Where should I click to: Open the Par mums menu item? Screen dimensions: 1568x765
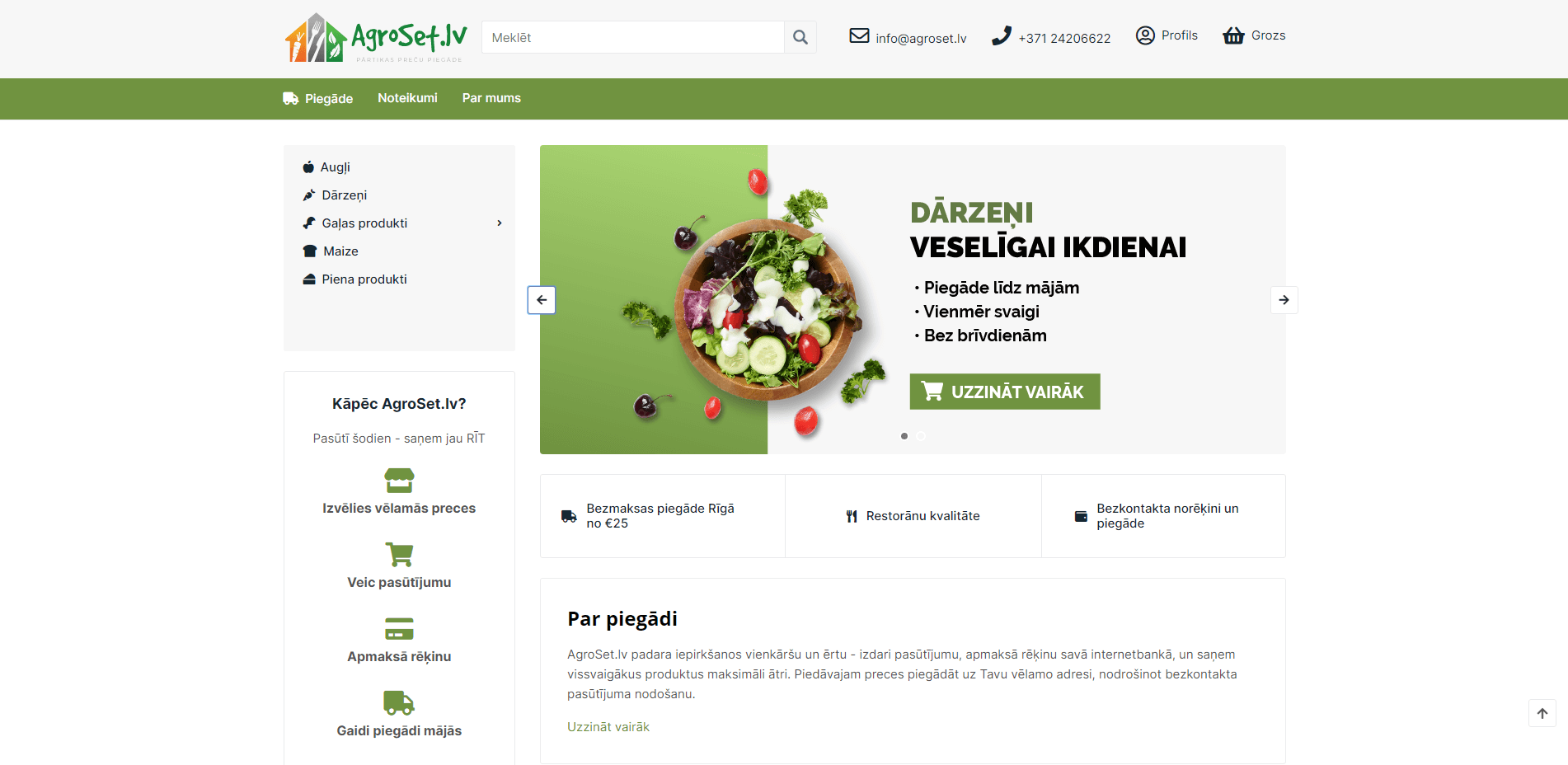[x=491, y=98]
